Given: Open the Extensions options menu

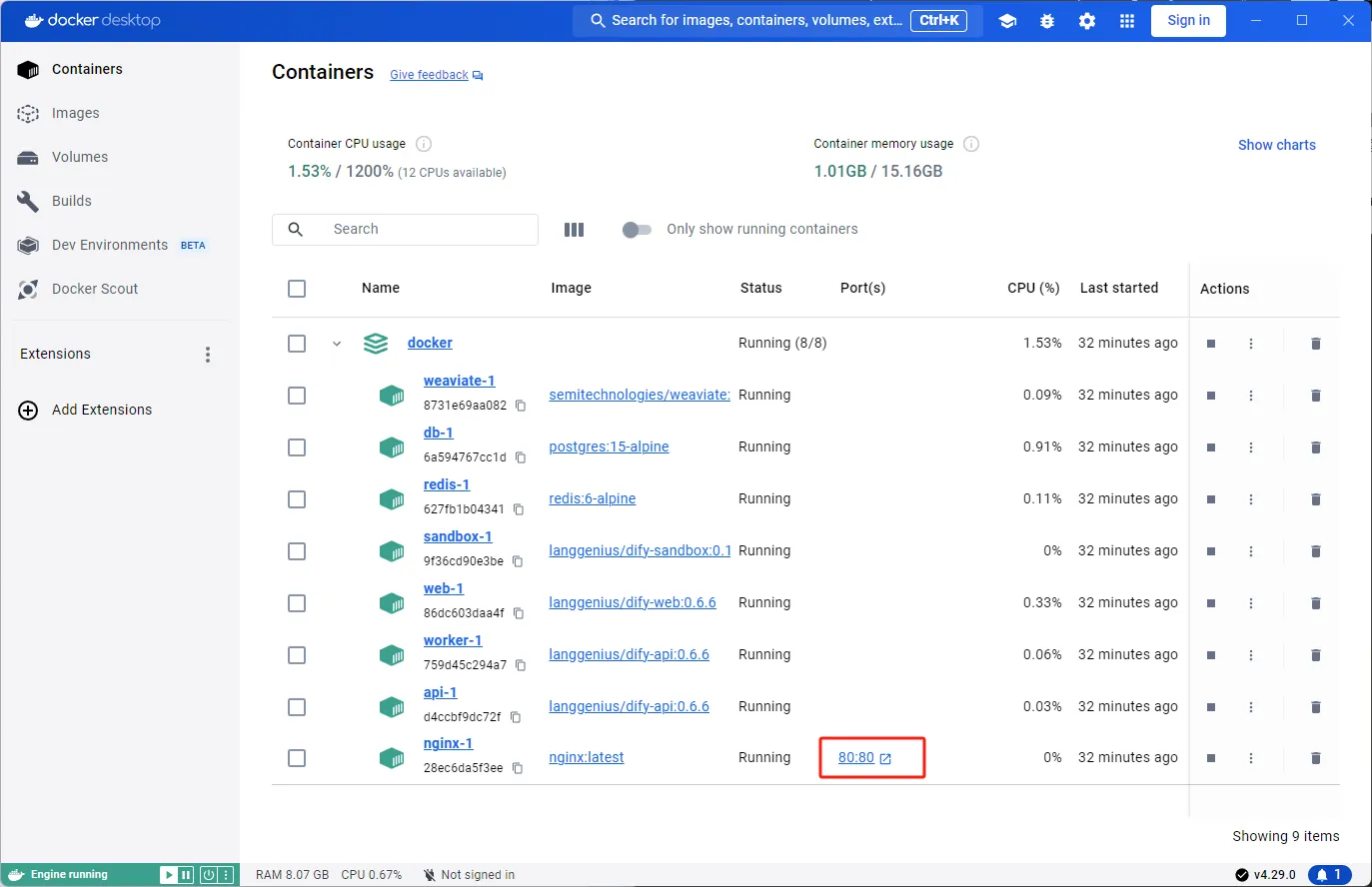Looking at the screenshot, I should (x=208, y=355).
